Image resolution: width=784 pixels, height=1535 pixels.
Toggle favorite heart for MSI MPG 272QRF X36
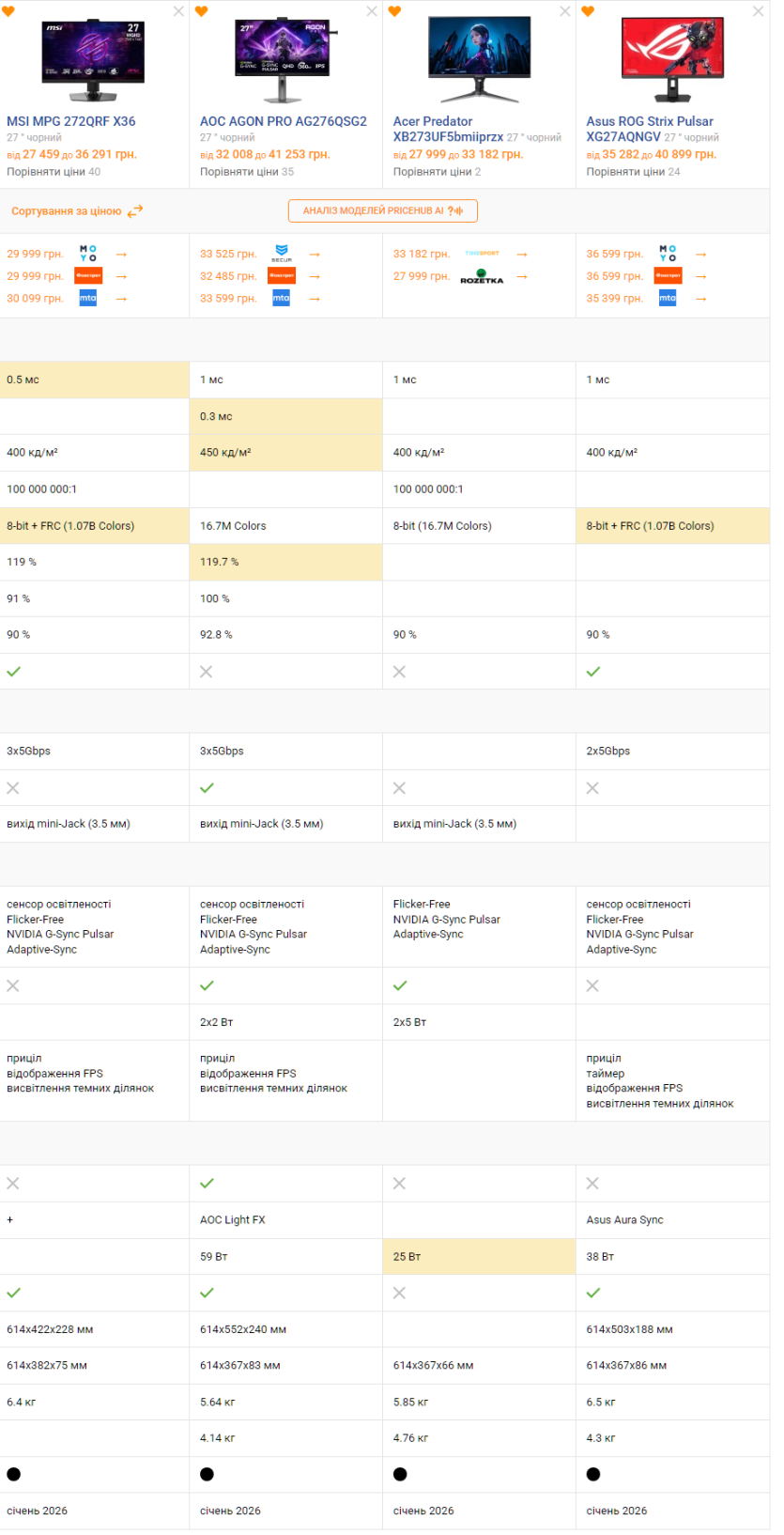[x=8, y=11]
